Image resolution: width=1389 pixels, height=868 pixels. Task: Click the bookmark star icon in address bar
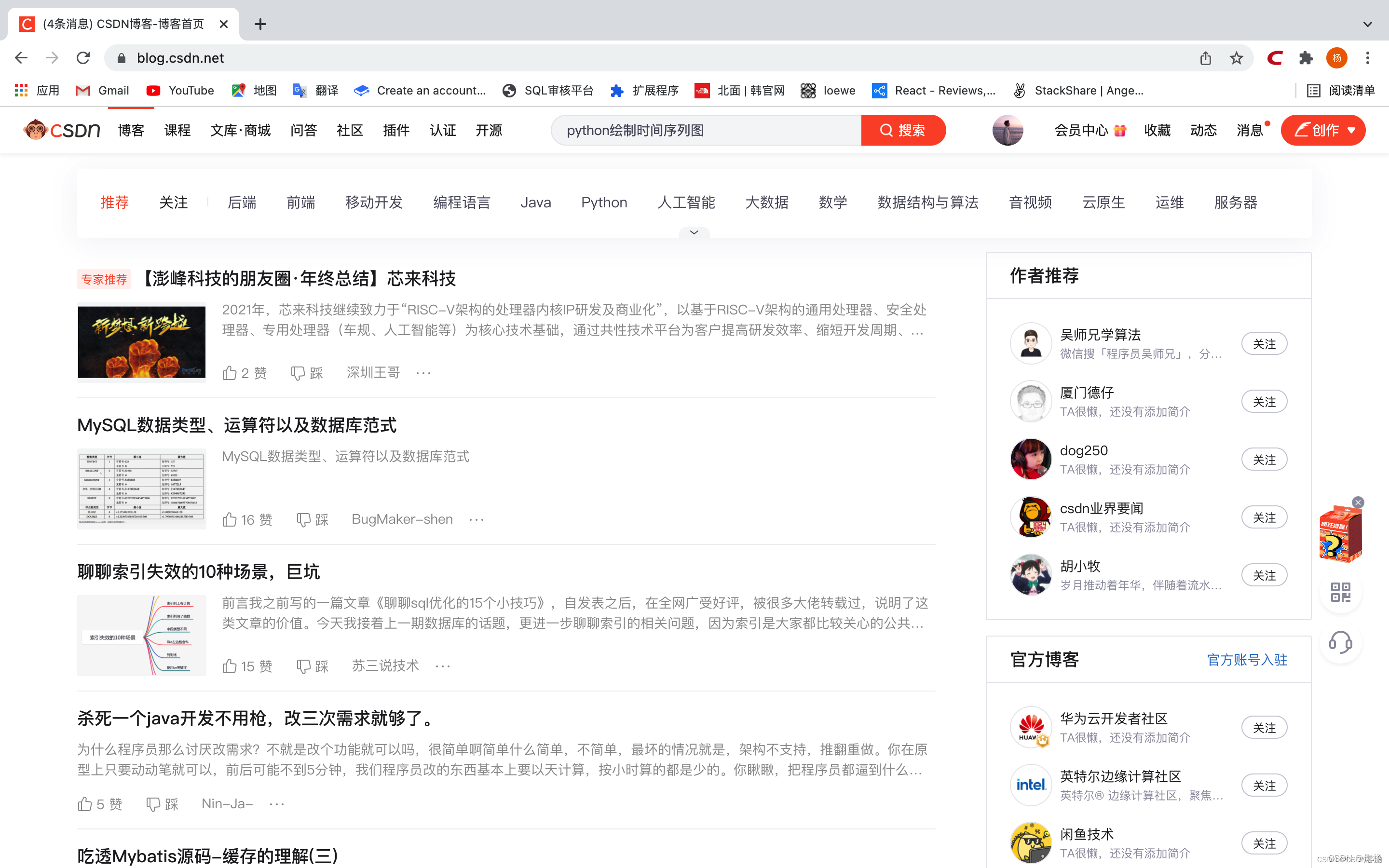[x=1236, y=58]
